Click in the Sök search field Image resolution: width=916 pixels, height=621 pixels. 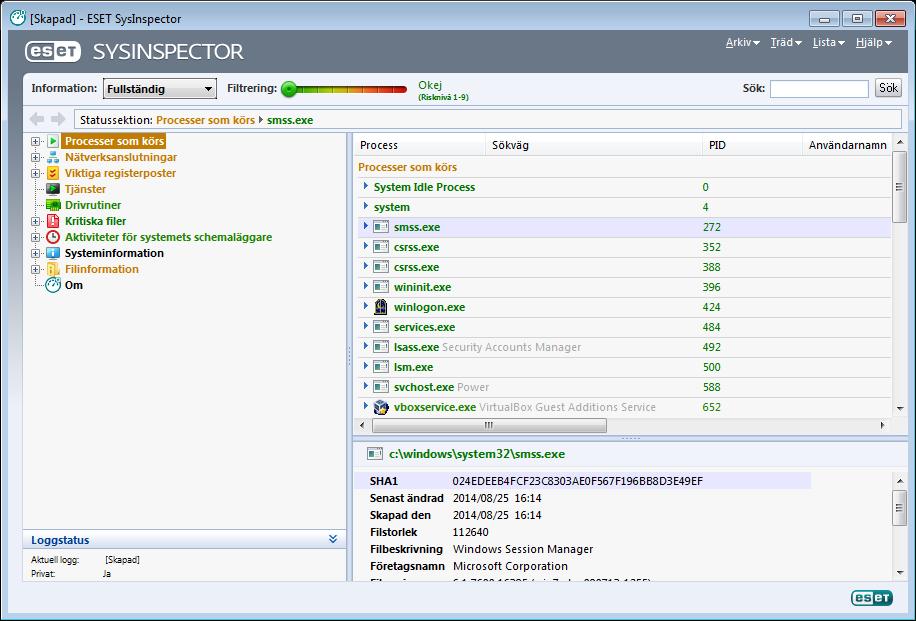(x=819, y=89)
